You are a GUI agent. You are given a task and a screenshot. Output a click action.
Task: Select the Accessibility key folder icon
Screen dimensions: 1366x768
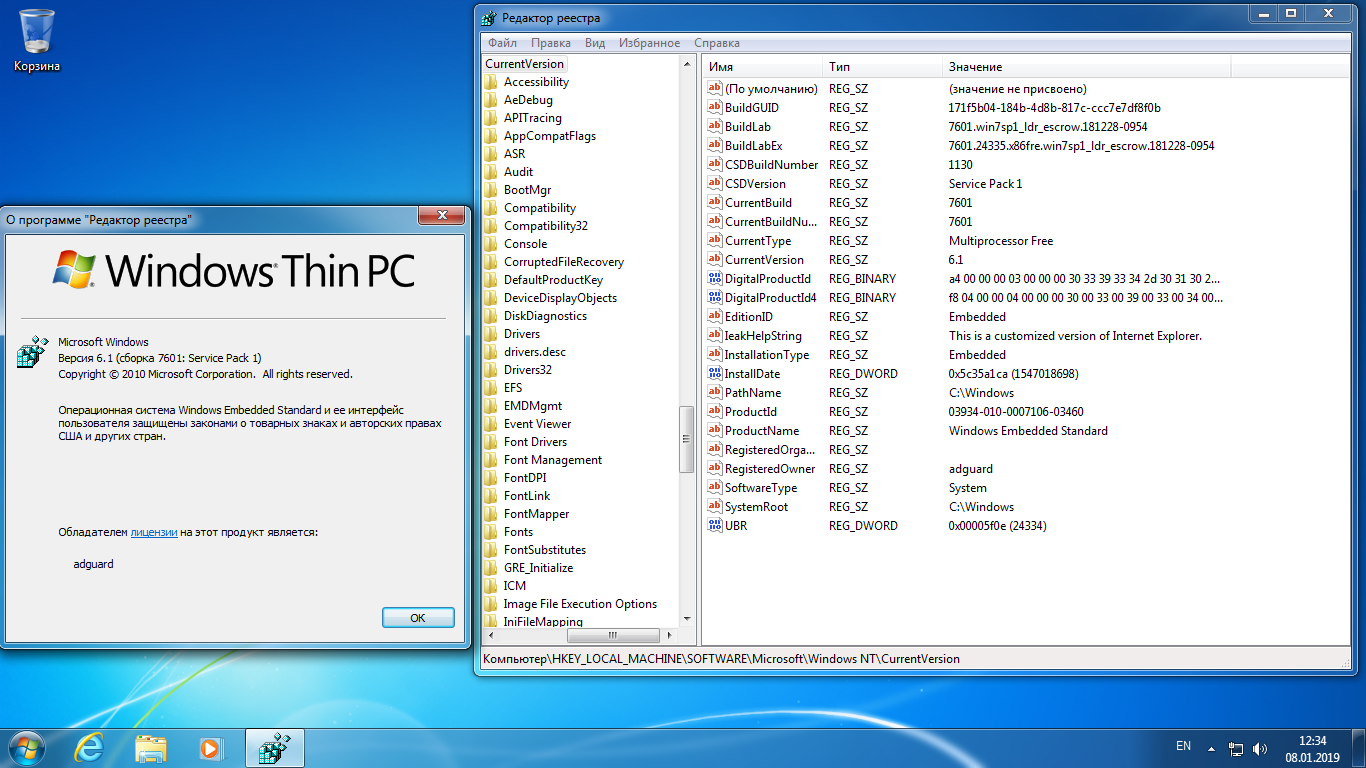coord(491,82)
